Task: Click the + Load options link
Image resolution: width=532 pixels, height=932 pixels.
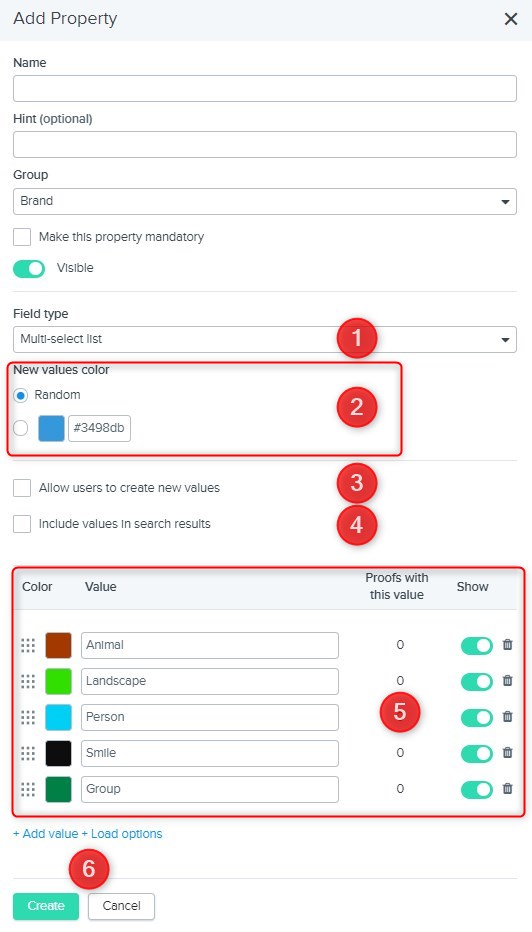Action: (x=122, y=834)
